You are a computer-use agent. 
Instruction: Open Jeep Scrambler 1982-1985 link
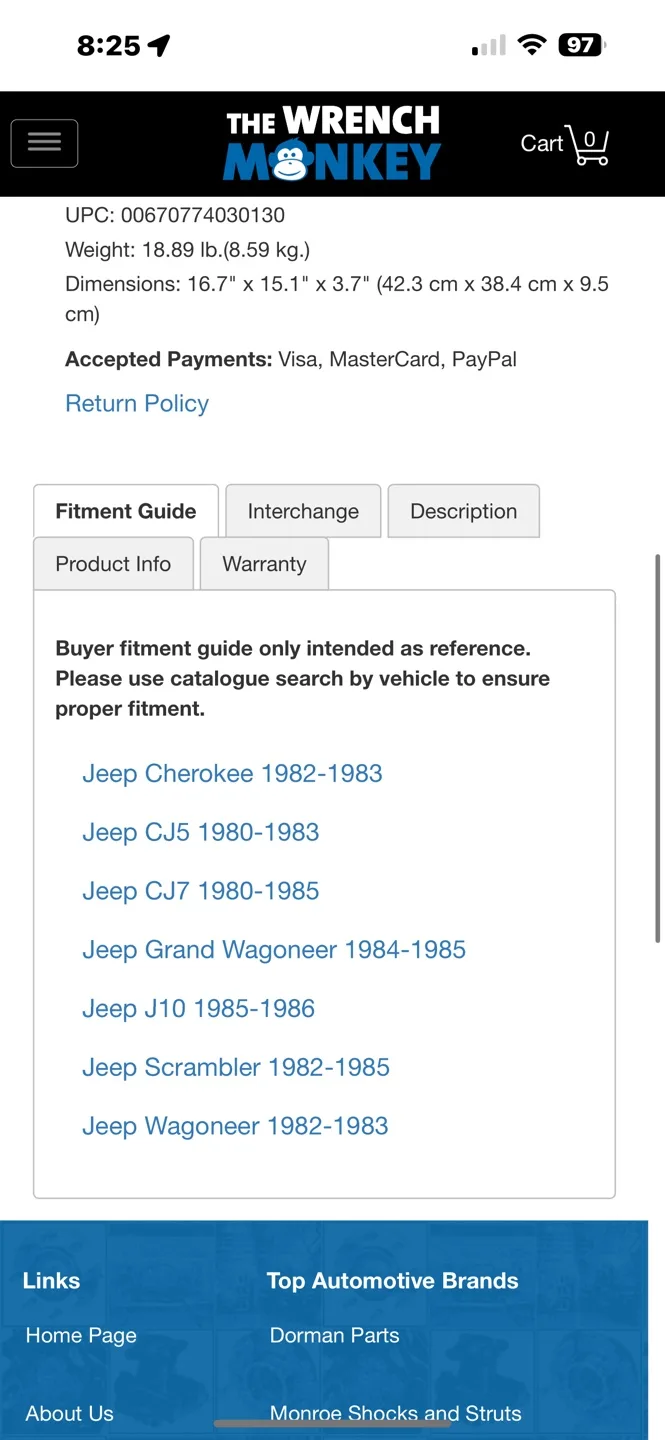(236, 1067)
